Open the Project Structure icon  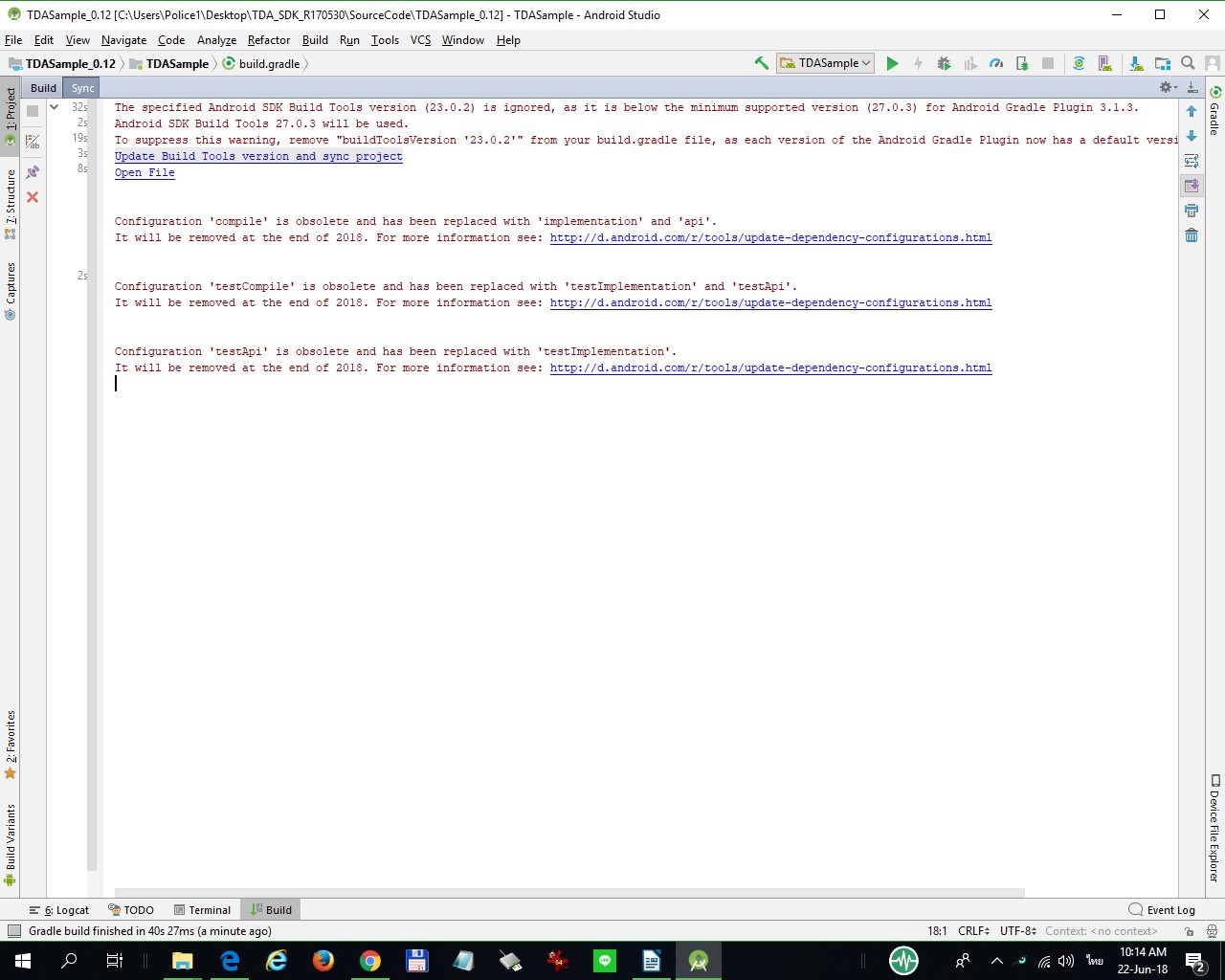coord(1163,63)
